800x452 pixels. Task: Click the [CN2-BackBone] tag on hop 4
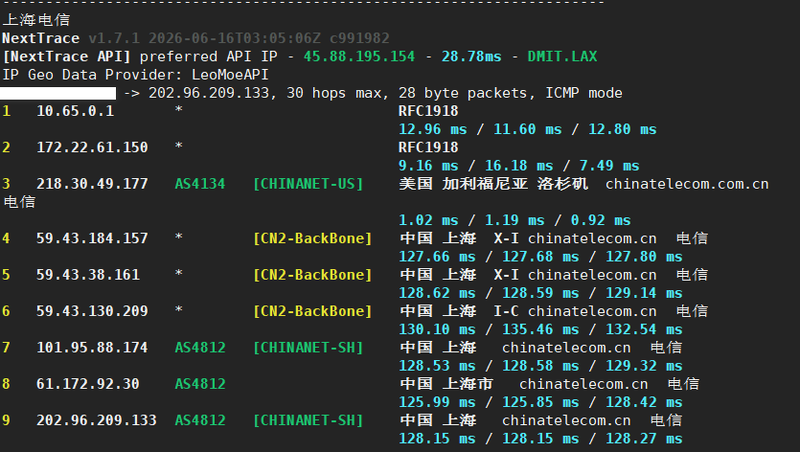312,238
